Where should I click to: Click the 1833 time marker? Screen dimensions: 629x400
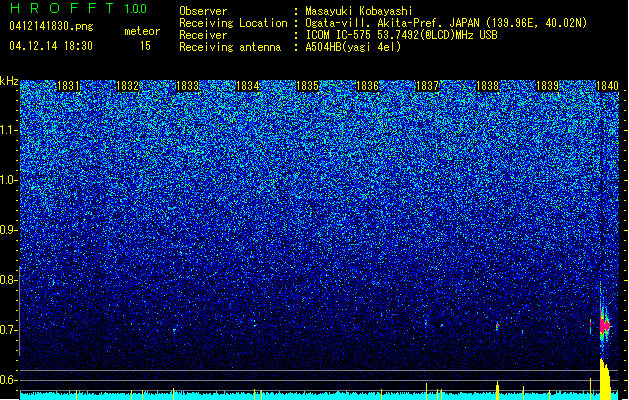pyautogui.click(x=187, y=86)
